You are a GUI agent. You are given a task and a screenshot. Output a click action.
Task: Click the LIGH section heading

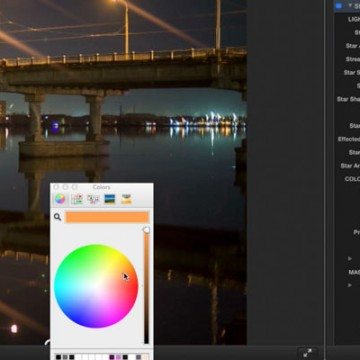pos(354,19)
